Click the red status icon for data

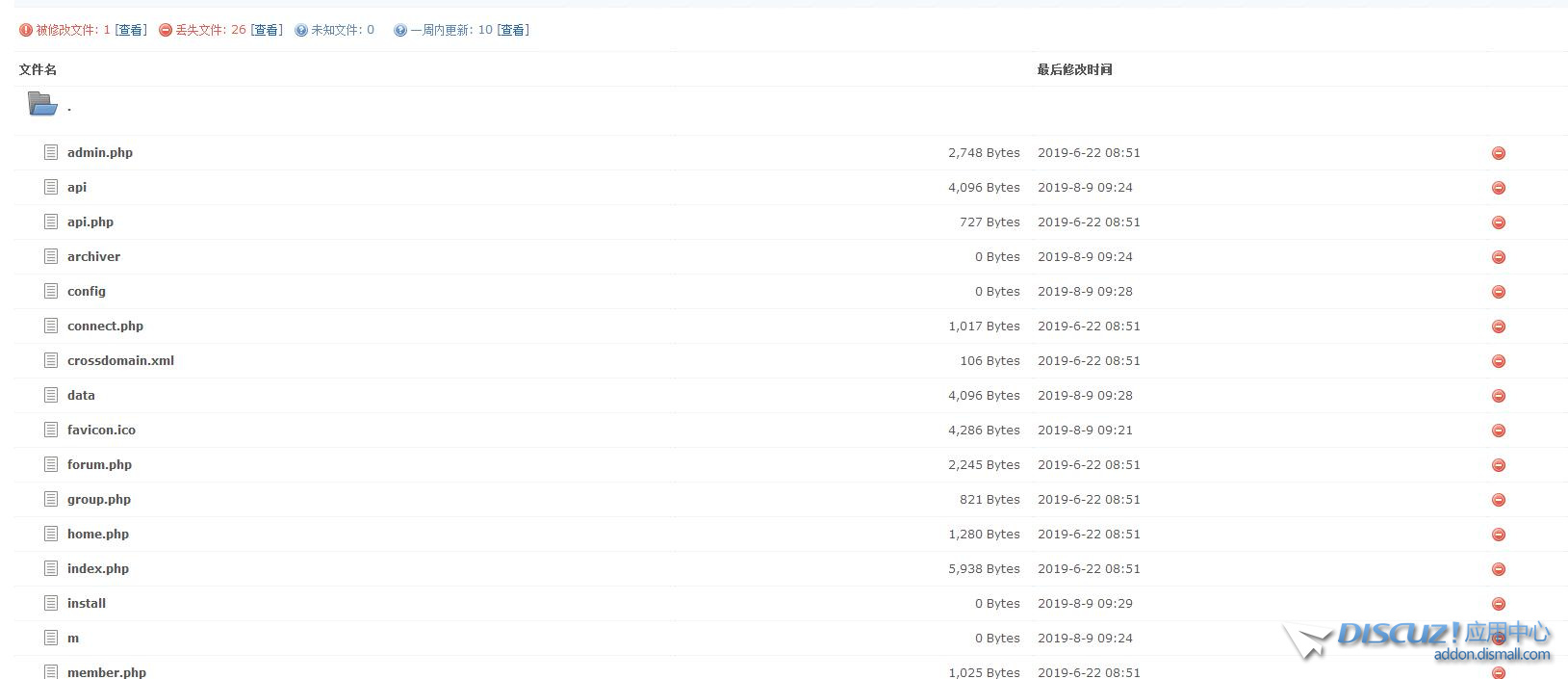[x=1499, y=396]
